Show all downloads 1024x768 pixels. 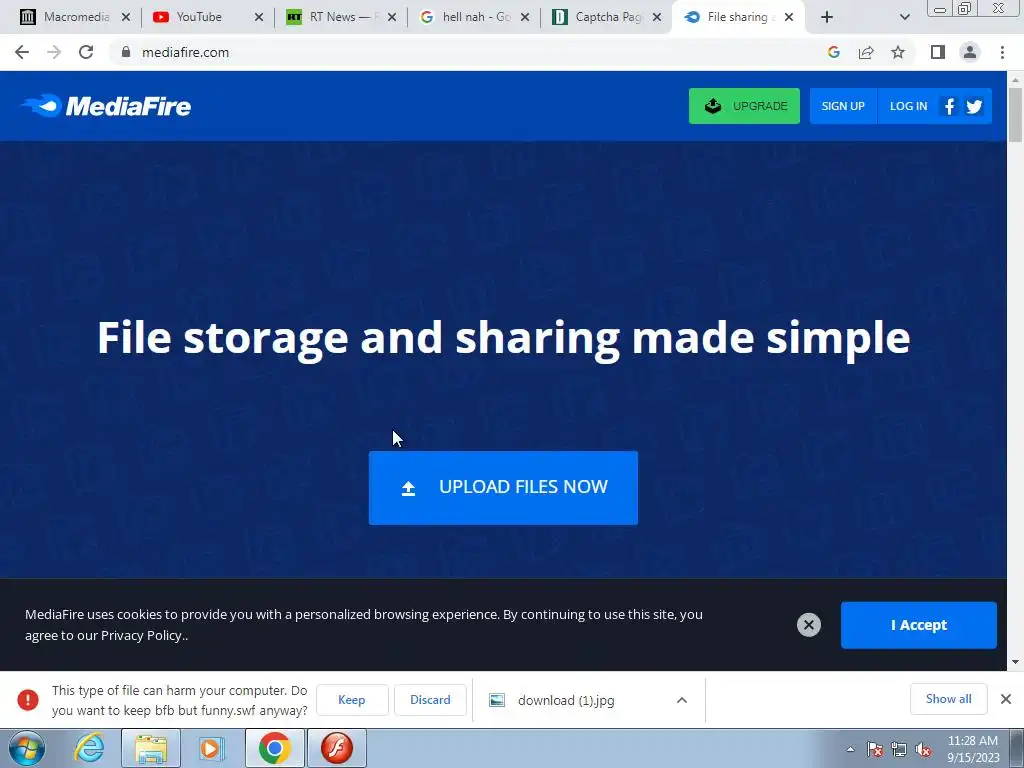coord(948,699)
